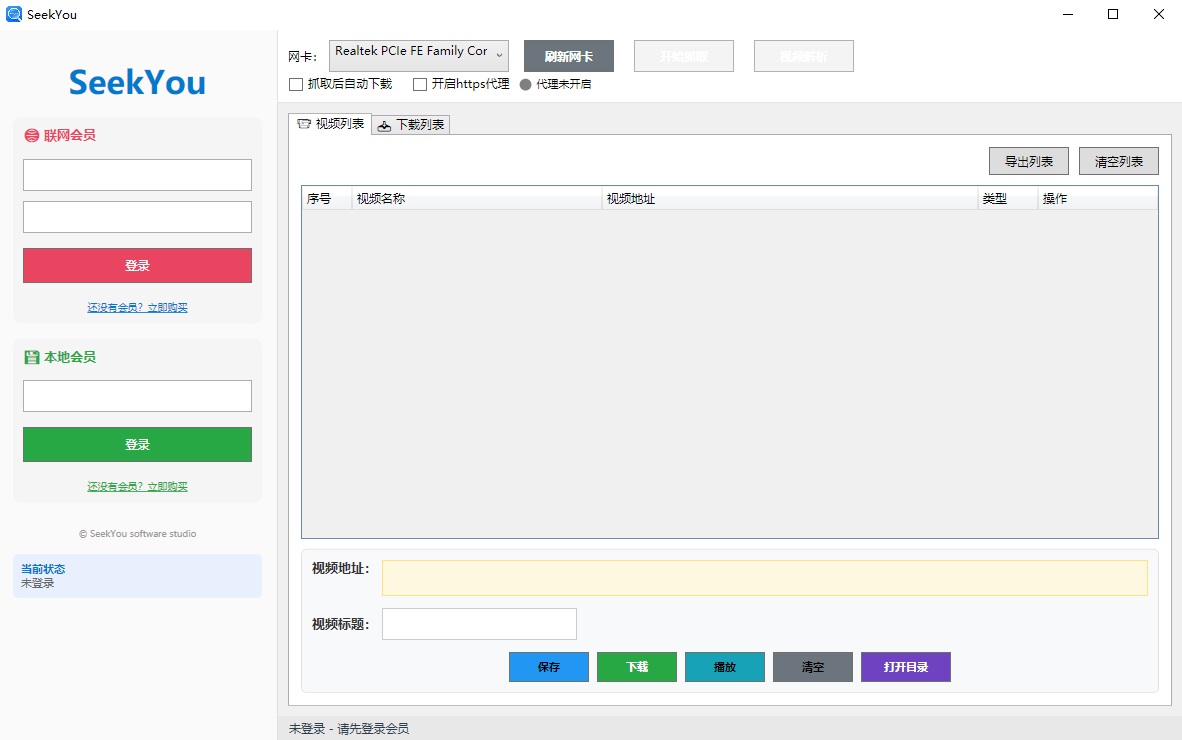The height and width of the screenshot is (740, 1182).
Task: Click the 操作 column header
Action: tap(1098, 199)
